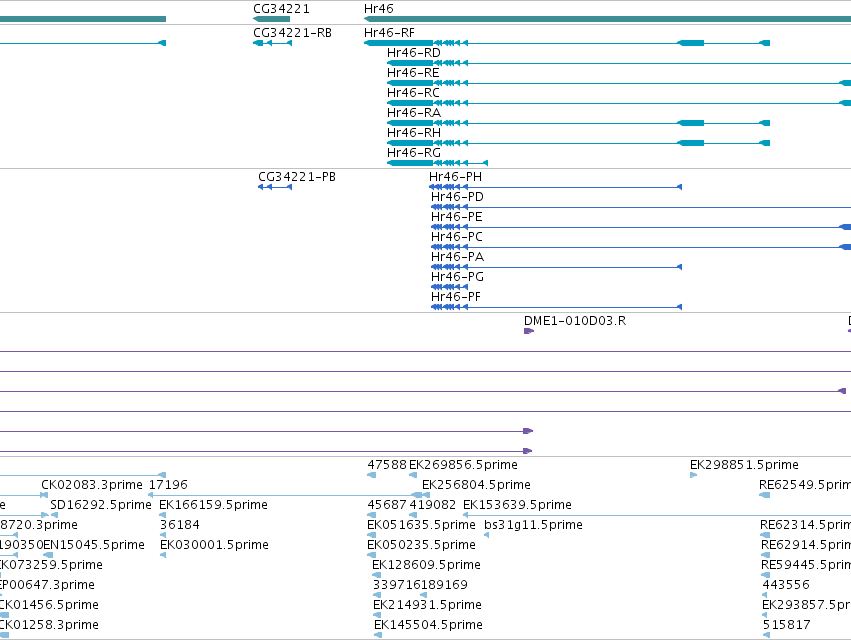Image resolution: width=851 pixels, height=640 pixels.
Task: Open the Hr46-RA transcript label
Action: click(x=414, y=112)
